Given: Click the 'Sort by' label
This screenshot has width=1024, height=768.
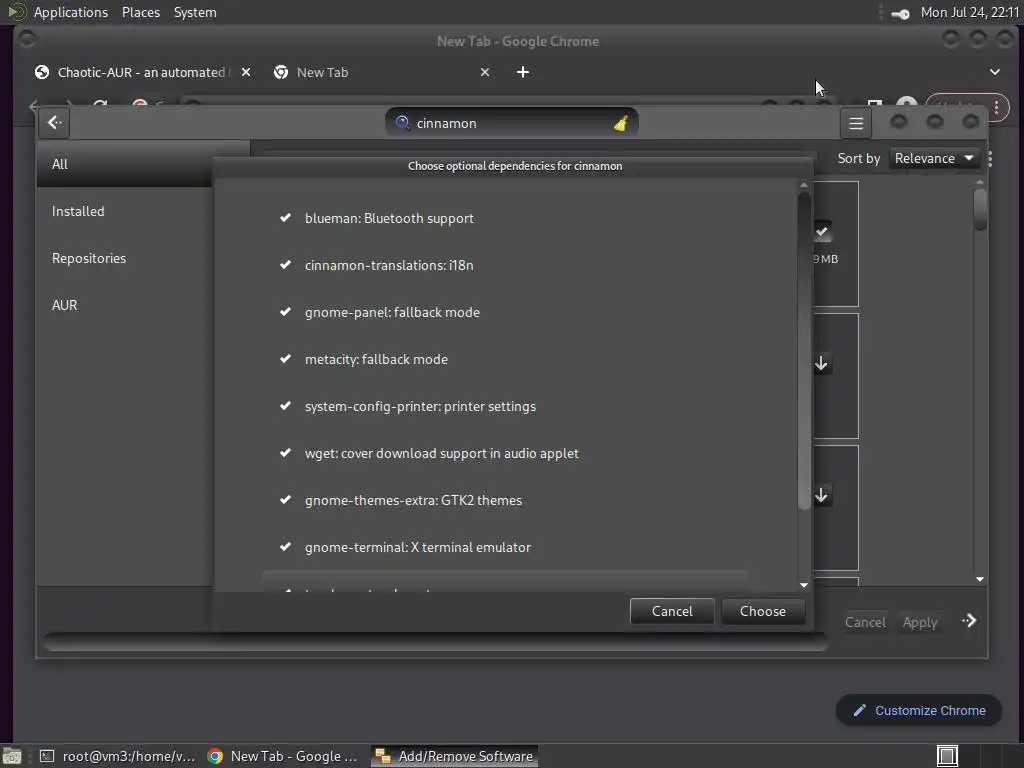Looking at the screenshot, I should [x=859, y=159].
